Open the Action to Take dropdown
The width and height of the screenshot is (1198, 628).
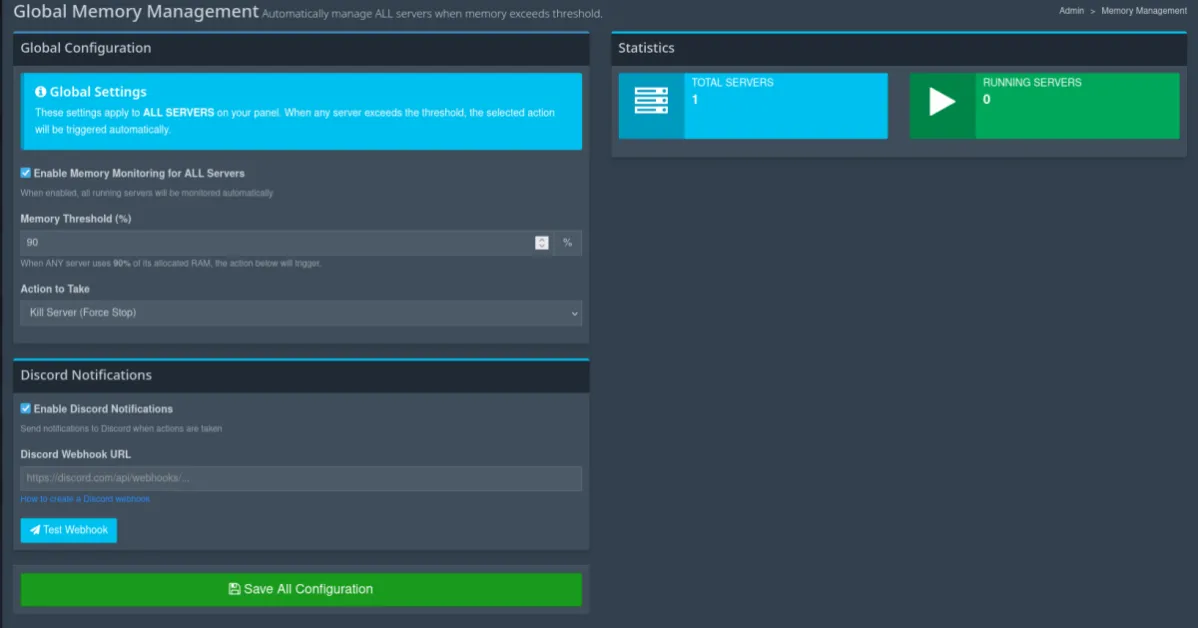coord(300,313)
